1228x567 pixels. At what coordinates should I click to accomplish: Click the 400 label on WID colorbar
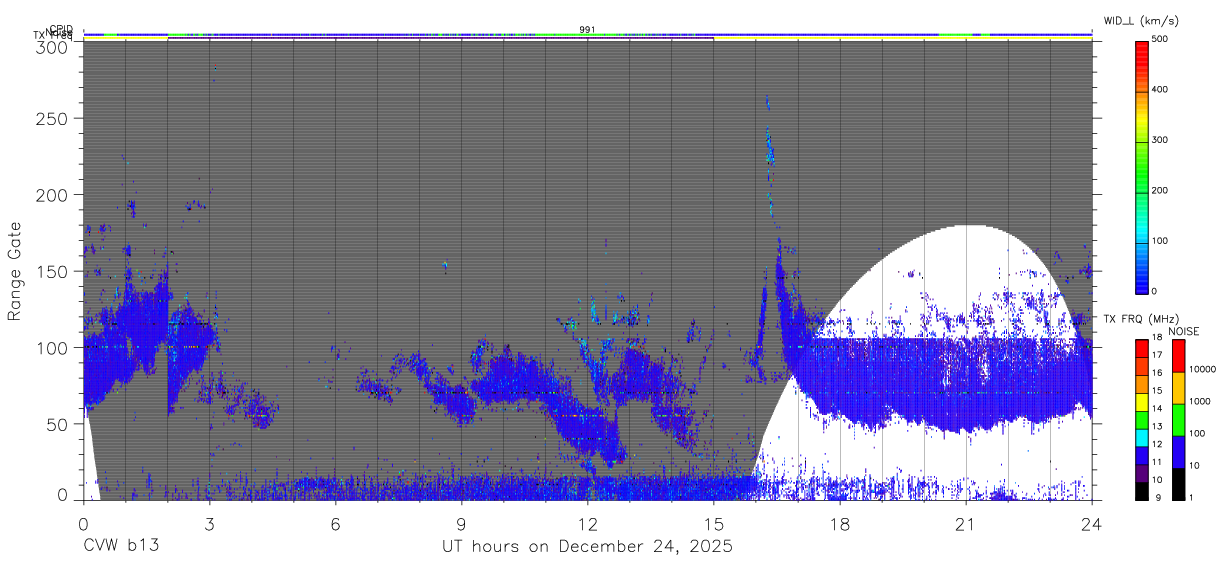click(x=1161, y=90)
